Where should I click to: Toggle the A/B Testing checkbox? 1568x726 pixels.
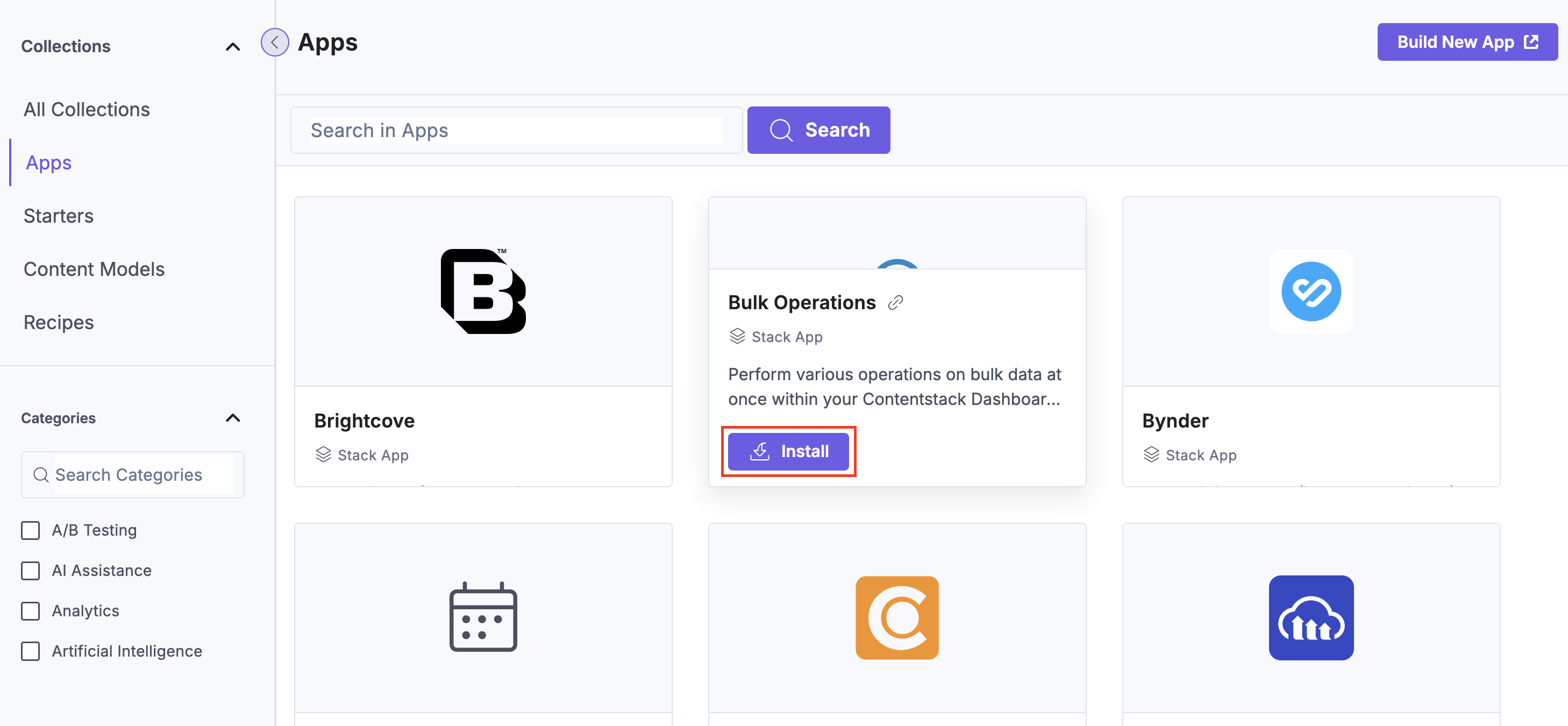tap(31, 530)
